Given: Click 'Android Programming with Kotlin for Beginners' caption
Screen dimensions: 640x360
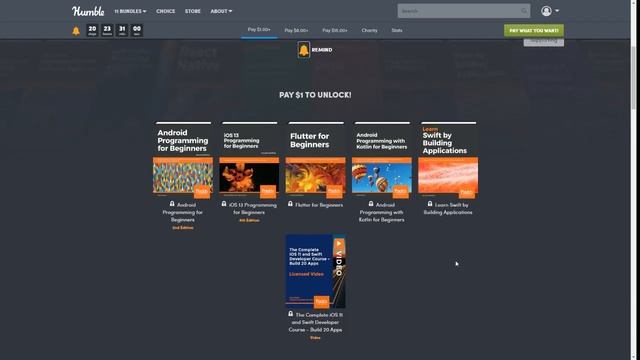Looking at the screenshot, I should coord(382,212).
